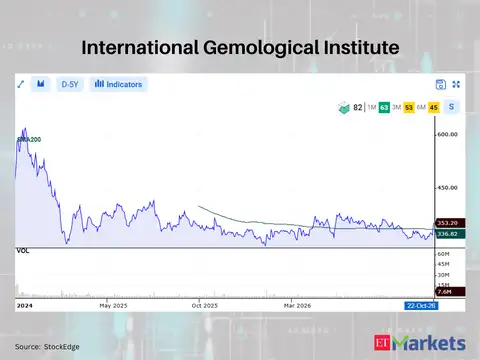Click the S button
Viewport: 480px width, 360px height.
click(451, 107)
